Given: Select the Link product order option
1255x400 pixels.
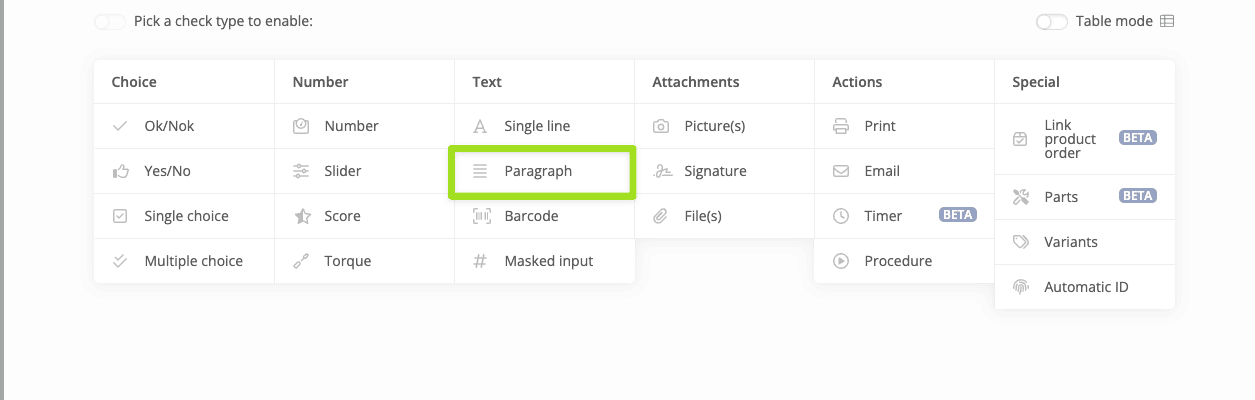Looking at the screenshot, I should pyautogui.click(x=1070, y=139).
